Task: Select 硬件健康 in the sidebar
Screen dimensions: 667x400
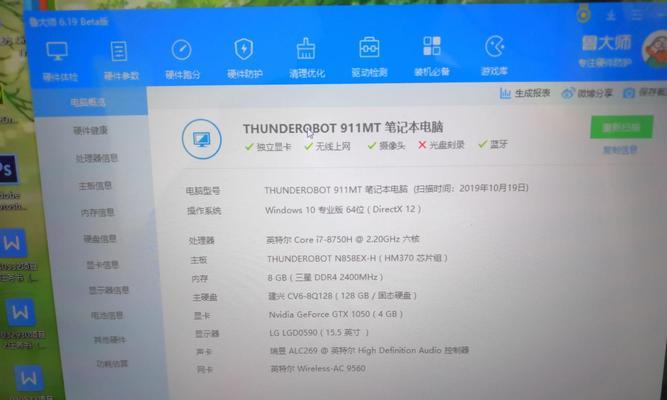Action: [x=91, y=131]
